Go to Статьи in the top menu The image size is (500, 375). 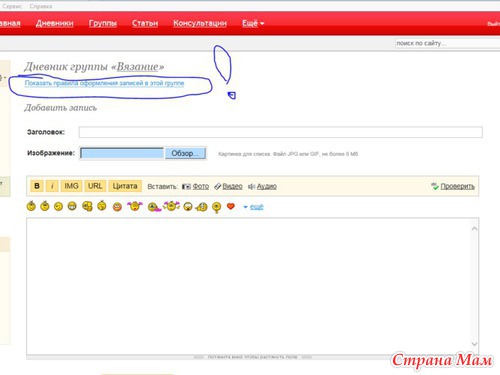[145, 23]
